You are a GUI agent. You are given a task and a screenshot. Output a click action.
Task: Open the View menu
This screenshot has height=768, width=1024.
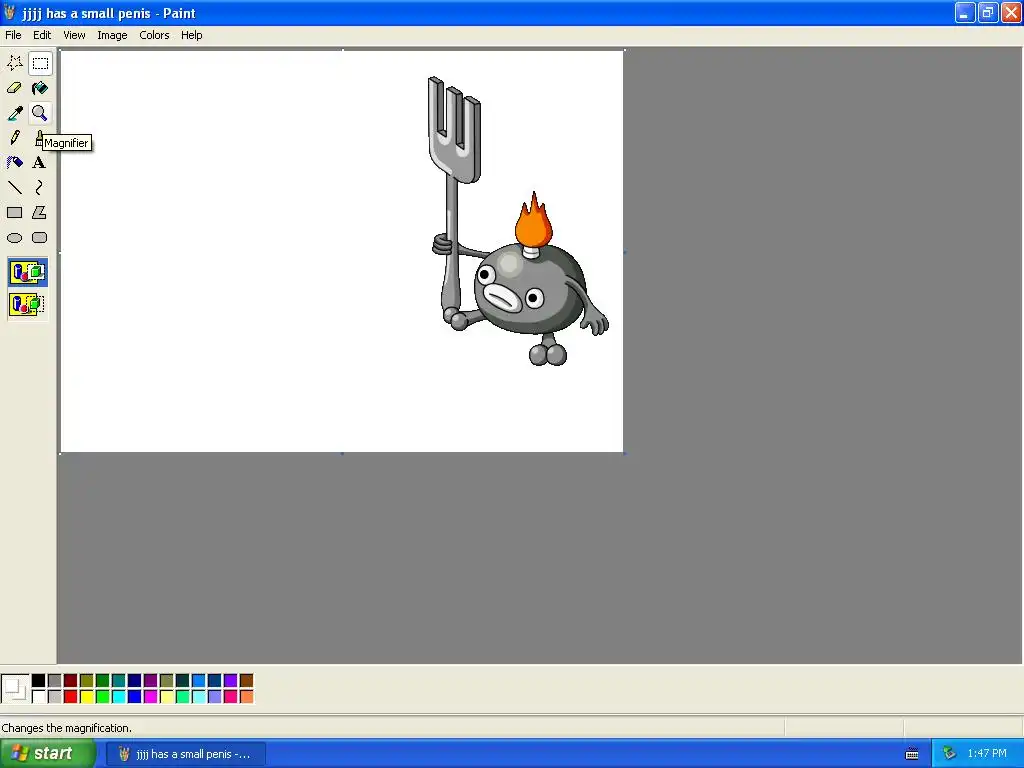coord(74,35)
